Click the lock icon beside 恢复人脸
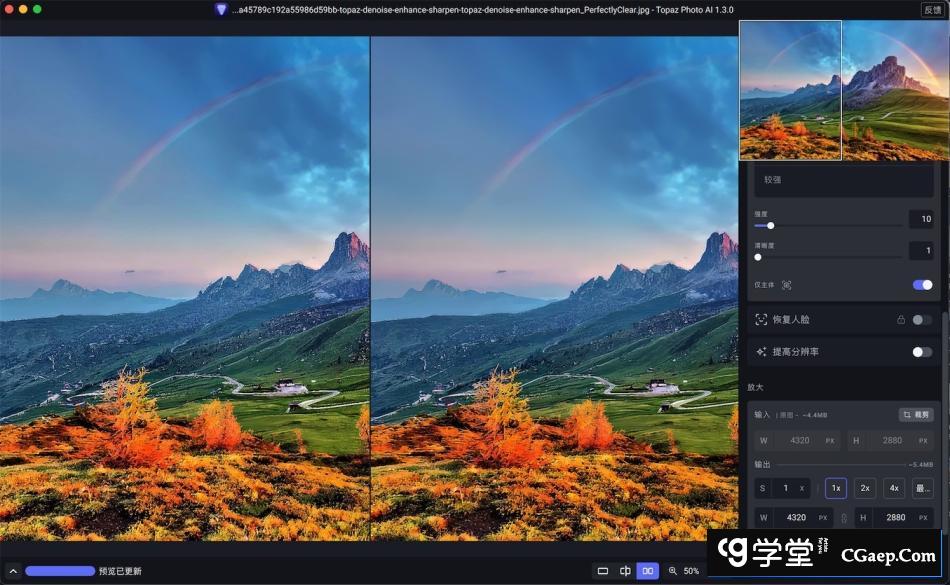Viewport: 950px width, 585px height. pyautogui.click(x=900, y=320)
